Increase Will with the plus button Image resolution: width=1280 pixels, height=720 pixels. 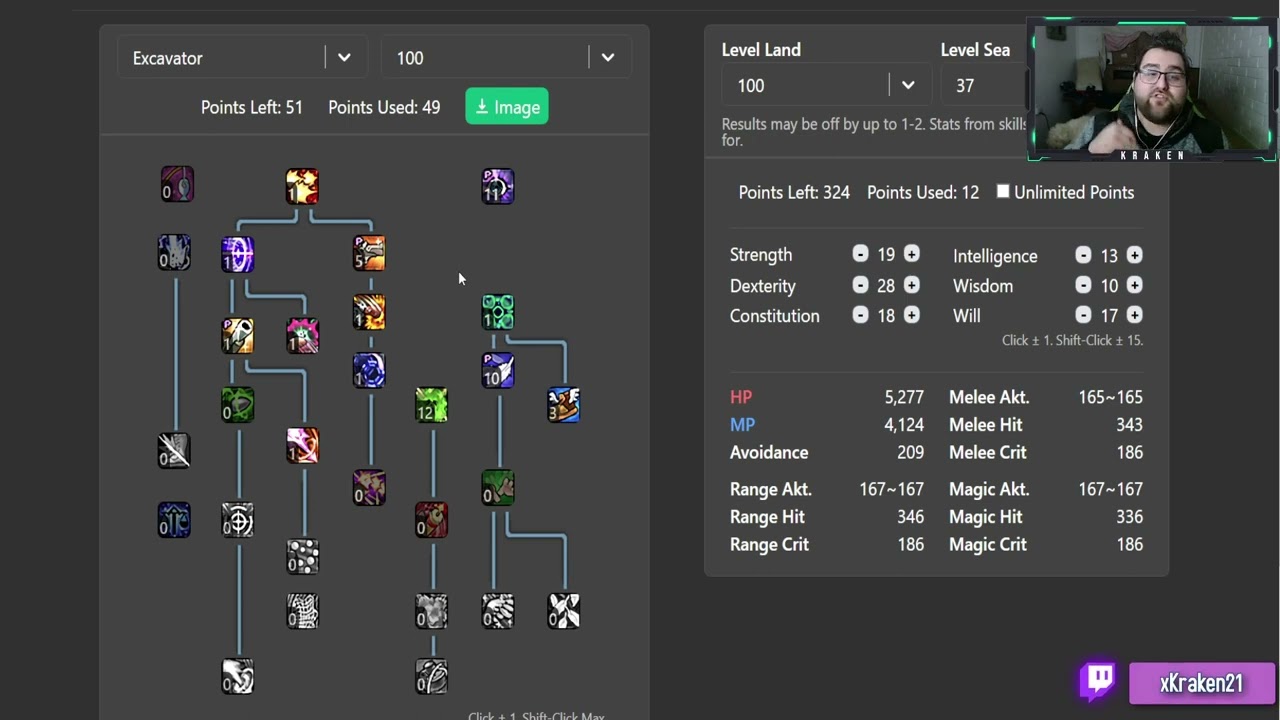pos(1134,315)
